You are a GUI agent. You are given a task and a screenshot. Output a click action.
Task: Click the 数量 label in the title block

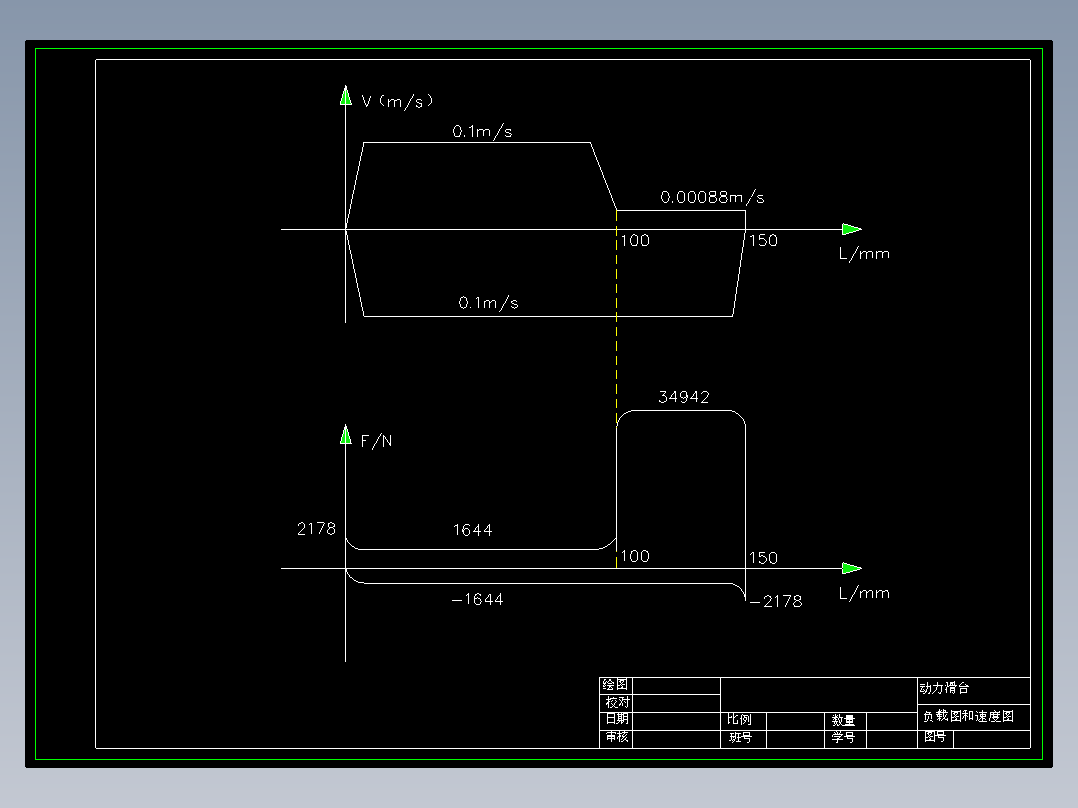point(843,720)
